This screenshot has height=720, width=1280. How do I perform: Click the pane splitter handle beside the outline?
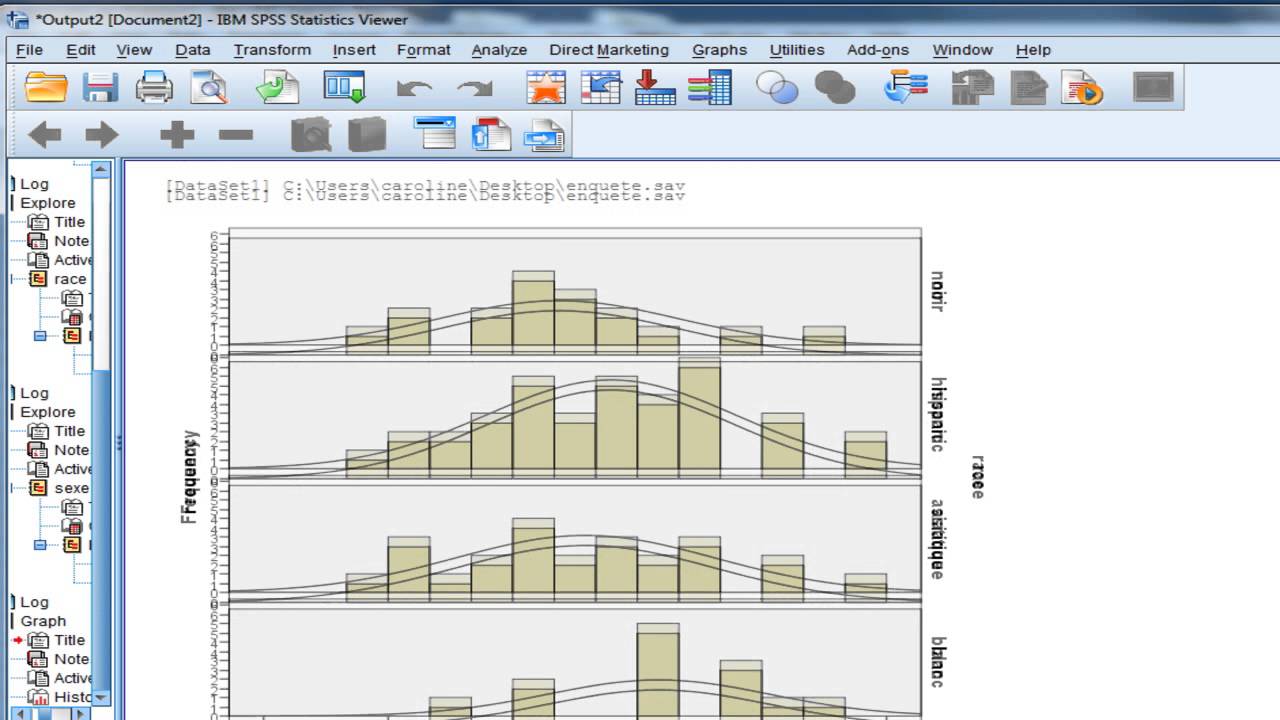(x=118, y=441)
